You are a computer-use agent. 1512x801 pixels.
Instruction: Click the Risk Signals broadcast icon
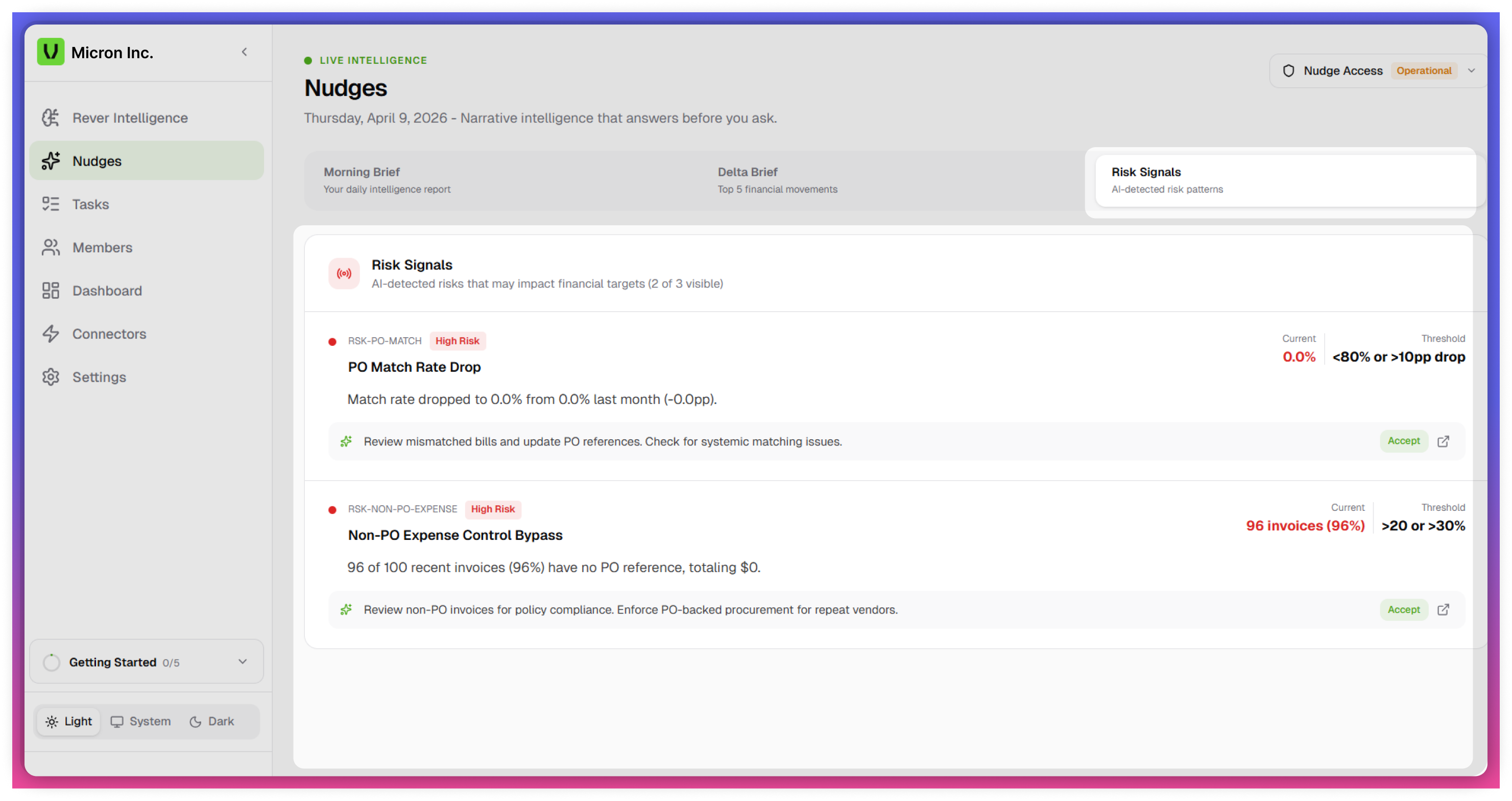344,274
